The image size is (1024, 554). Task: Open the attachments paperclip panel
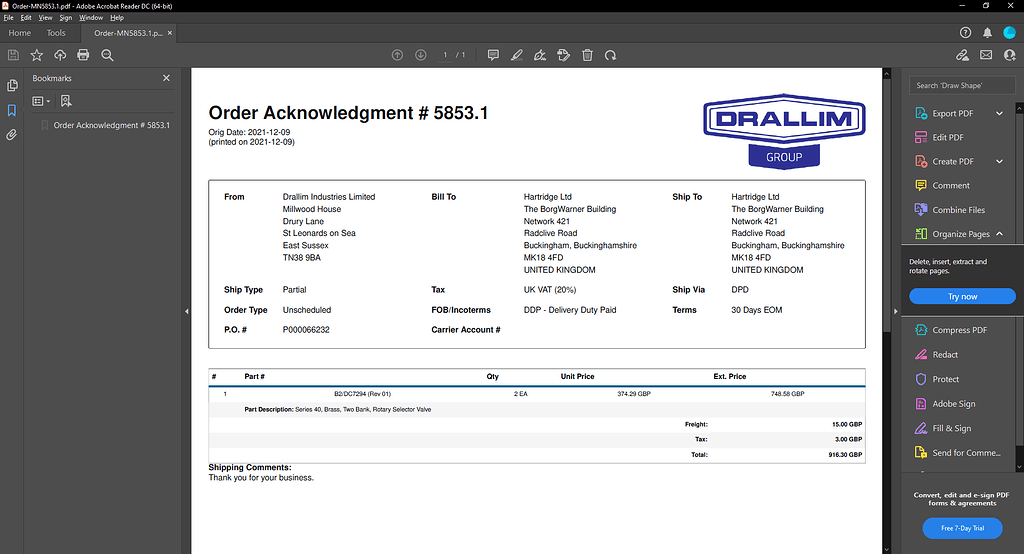click(12, 135)
